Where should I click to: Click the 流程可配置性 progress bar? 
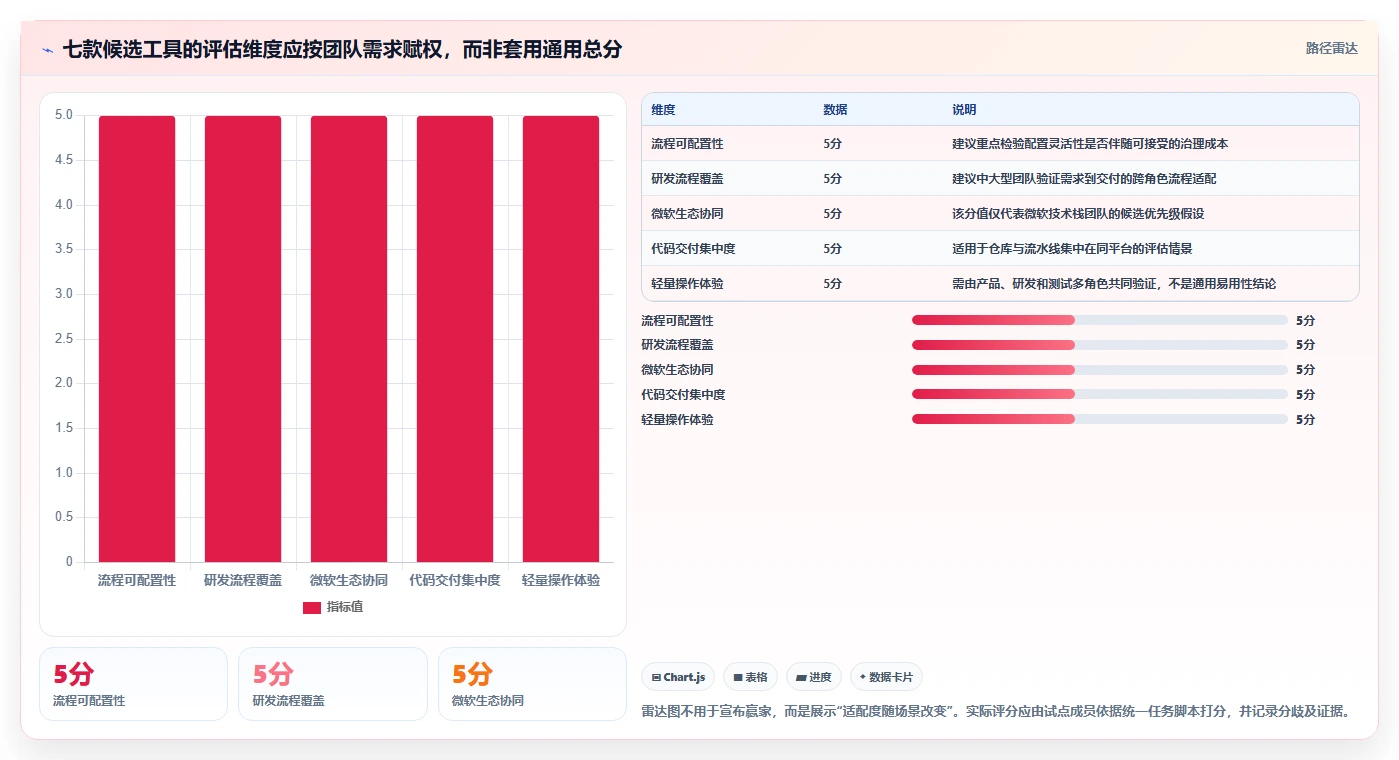click(x=1100, y=320)
